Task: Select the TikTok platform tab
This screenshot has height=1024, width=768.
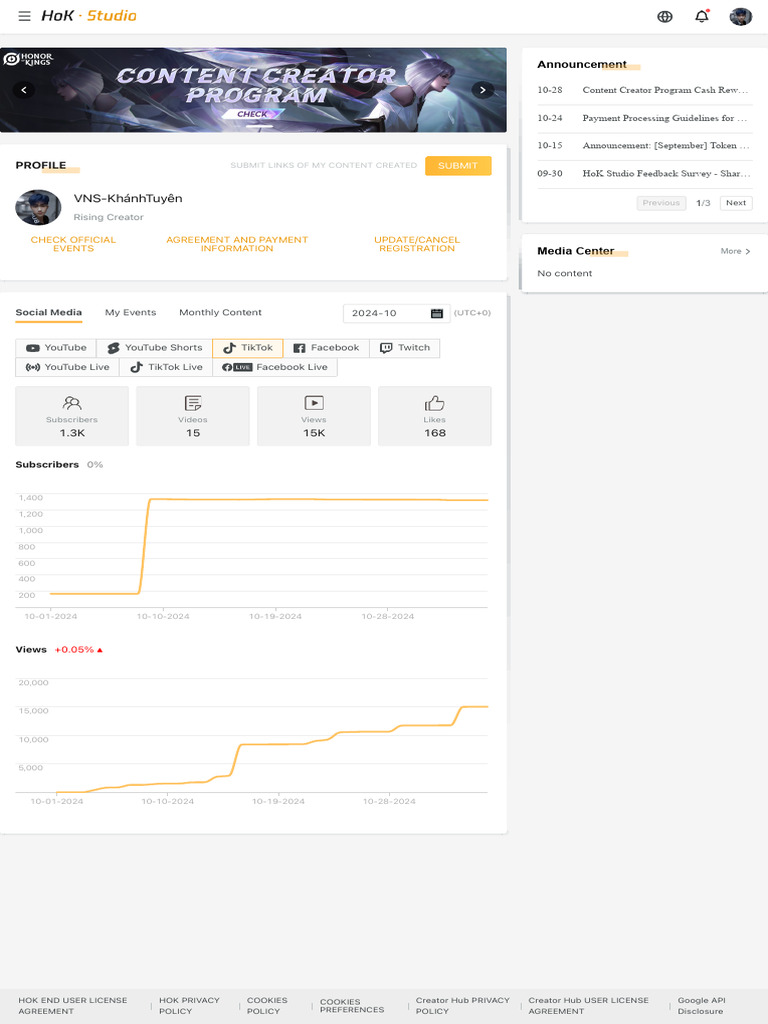Action: pos(248,347)
